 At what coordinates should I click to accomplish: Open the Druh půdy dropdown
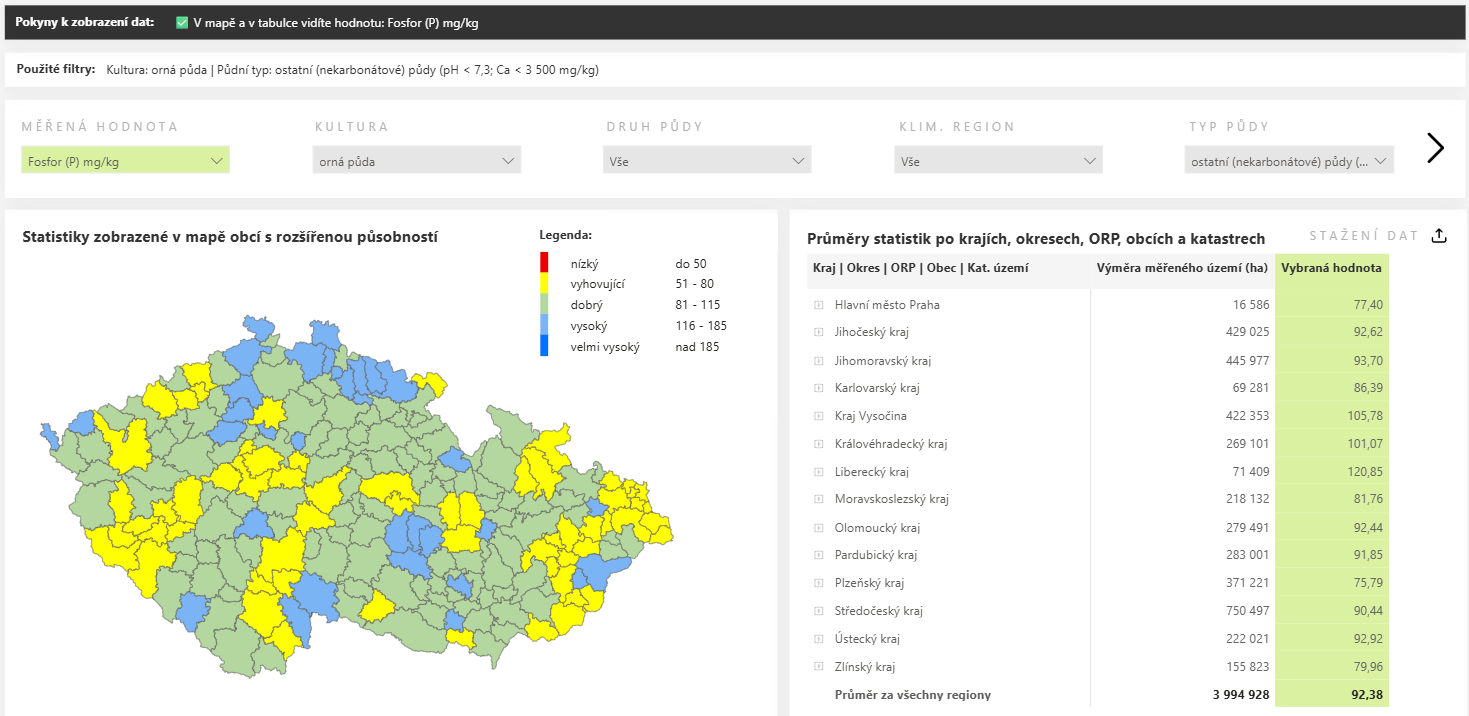(707, 160)
